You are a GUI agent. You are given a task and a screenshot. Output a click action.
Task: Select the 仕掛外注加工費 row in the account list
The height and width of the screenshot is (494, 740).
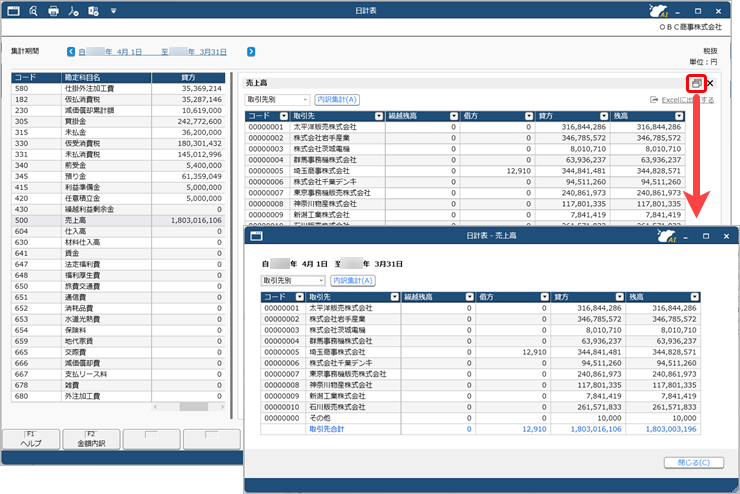pos(118,88)
